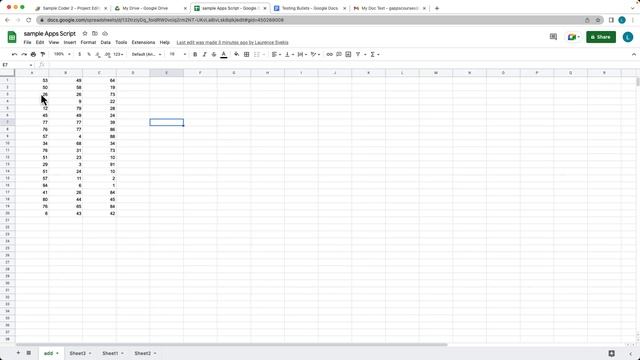
Task: Open the Edit menu
Action: coord(40,42)
